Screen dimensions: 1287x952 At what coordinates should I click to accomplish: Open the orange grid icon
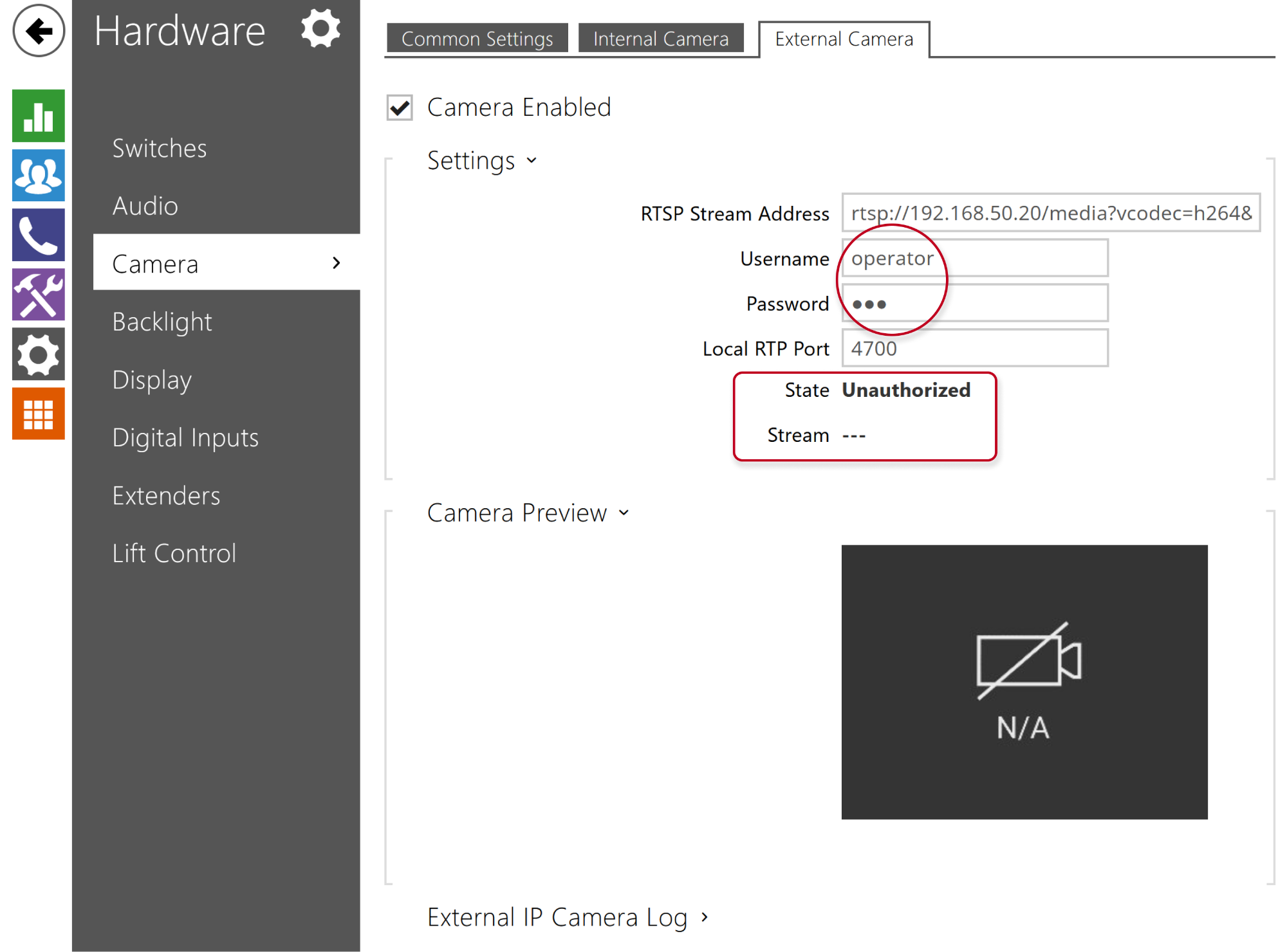pyautogui.click(x=39, y=414)
